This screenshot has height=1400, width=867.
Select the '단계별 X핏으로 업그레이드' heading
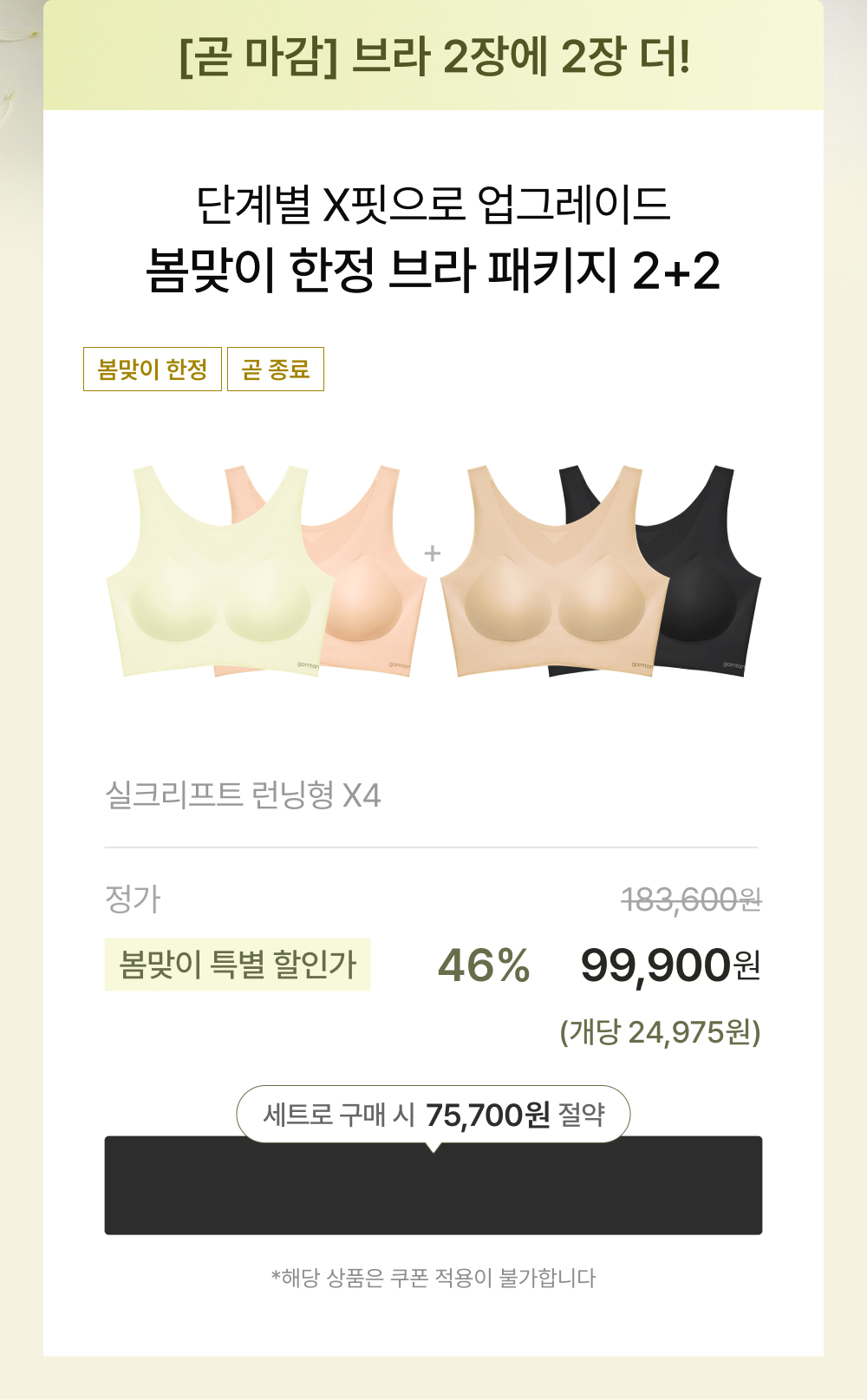point(433,205)
